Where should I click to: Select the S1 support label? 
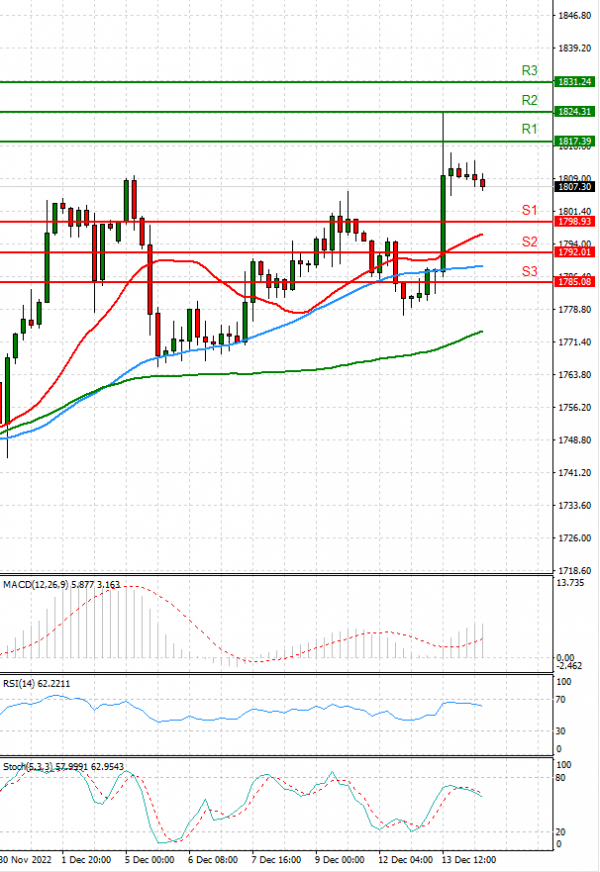tap(530, 210)
